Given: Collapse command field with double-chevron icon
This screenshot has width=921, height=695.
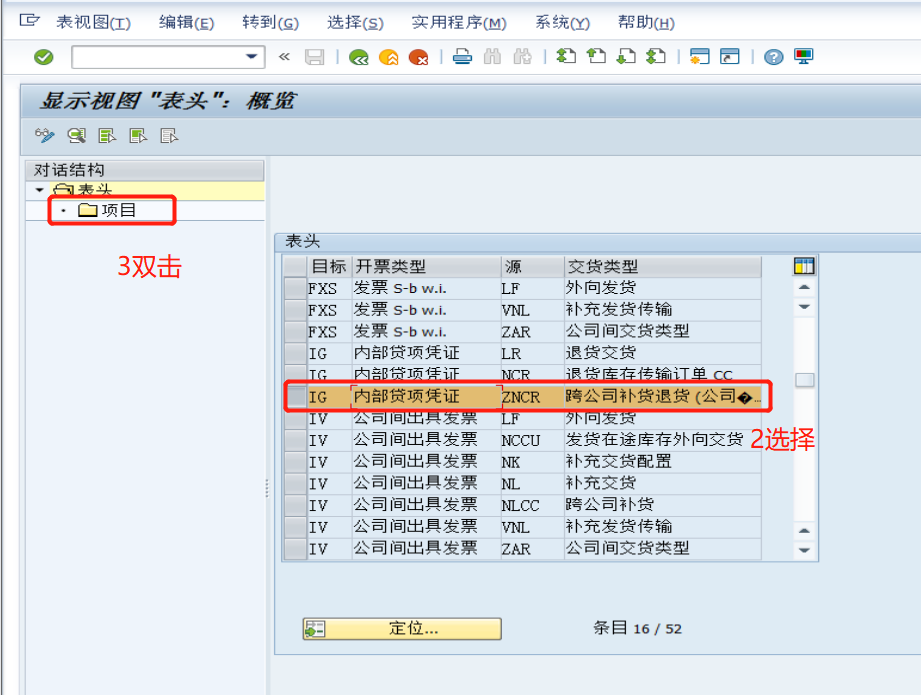Looking at the screenshot, I should click(x=284, y=57).
